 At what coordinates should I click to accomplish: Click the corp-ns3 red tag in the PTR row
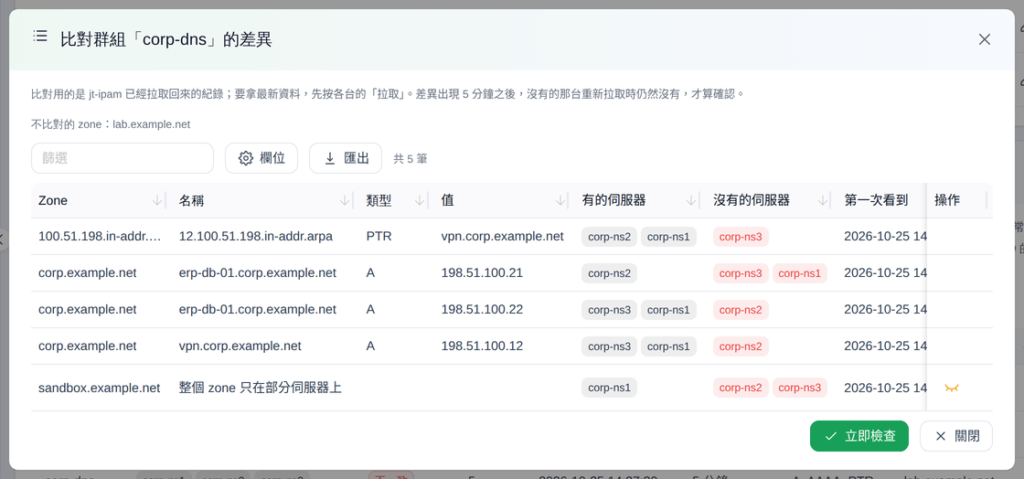pyautogui.click(x=741, y=237)
